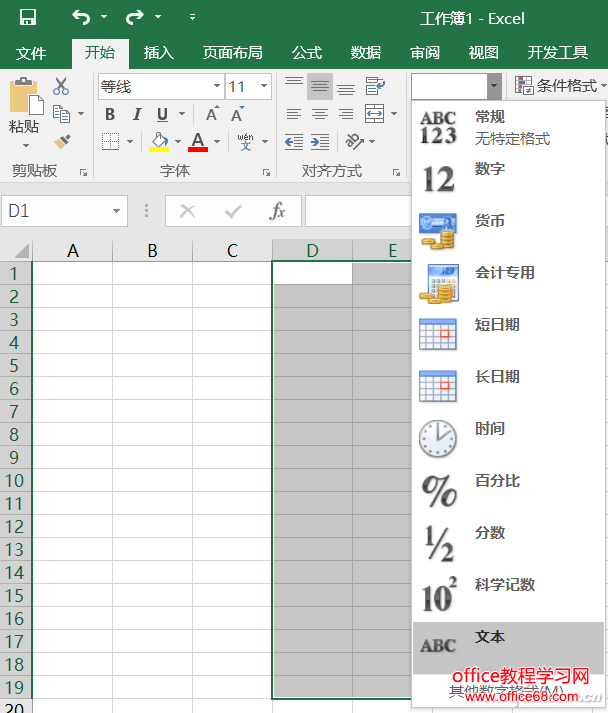The width and height of the screenshot is (608, 713).
Task: Toggle underline formatting
Action: pyautogui.click(x=162, y=114)
